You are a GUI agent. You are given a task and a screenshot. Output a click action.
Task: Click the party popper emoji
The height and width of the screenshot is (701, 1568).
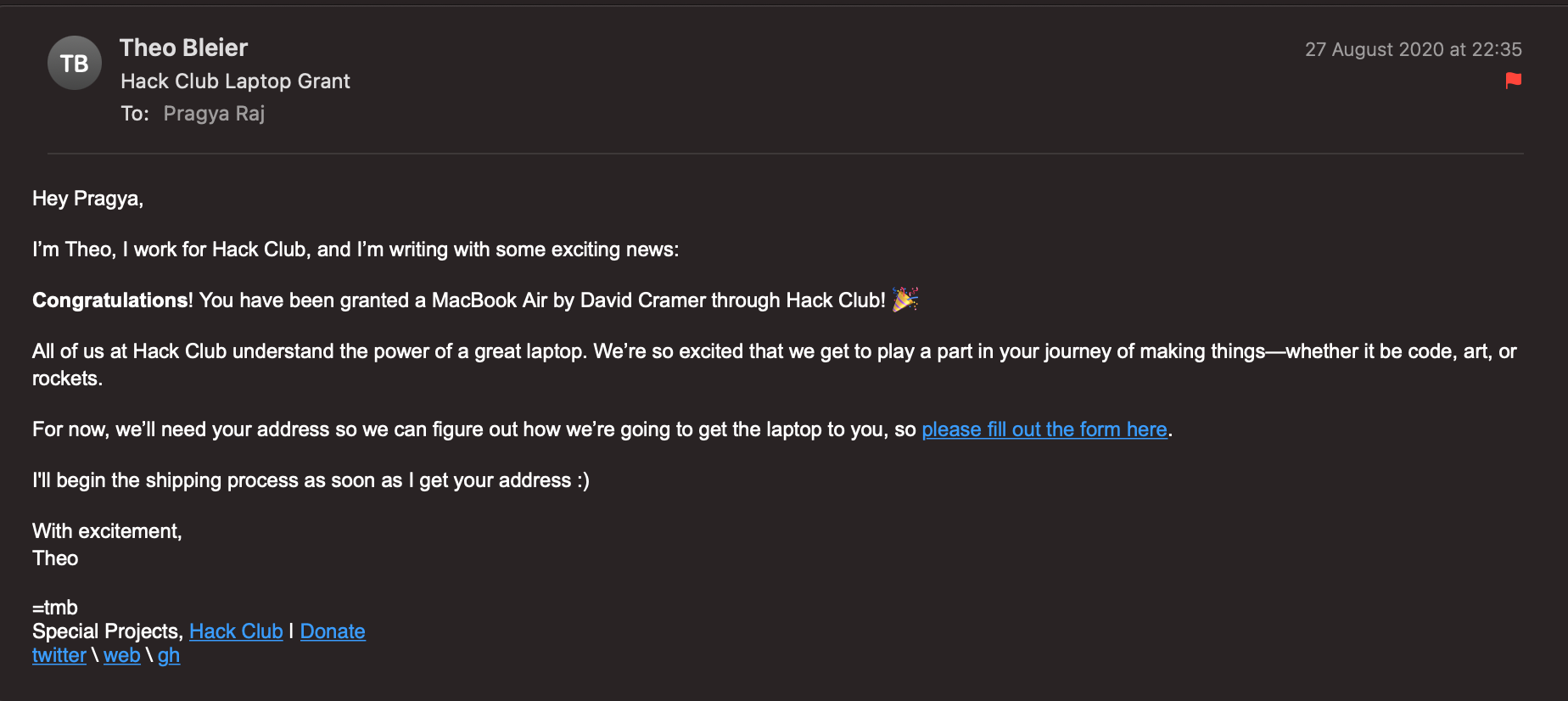pos(905,299)
